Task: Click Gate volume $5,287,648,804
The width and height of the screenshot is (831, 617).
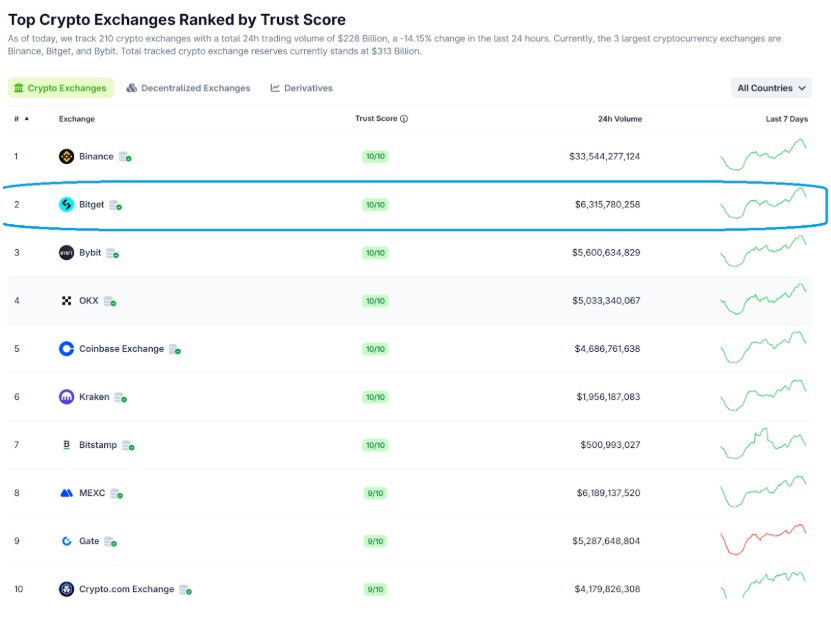Action: click(606, 541)
